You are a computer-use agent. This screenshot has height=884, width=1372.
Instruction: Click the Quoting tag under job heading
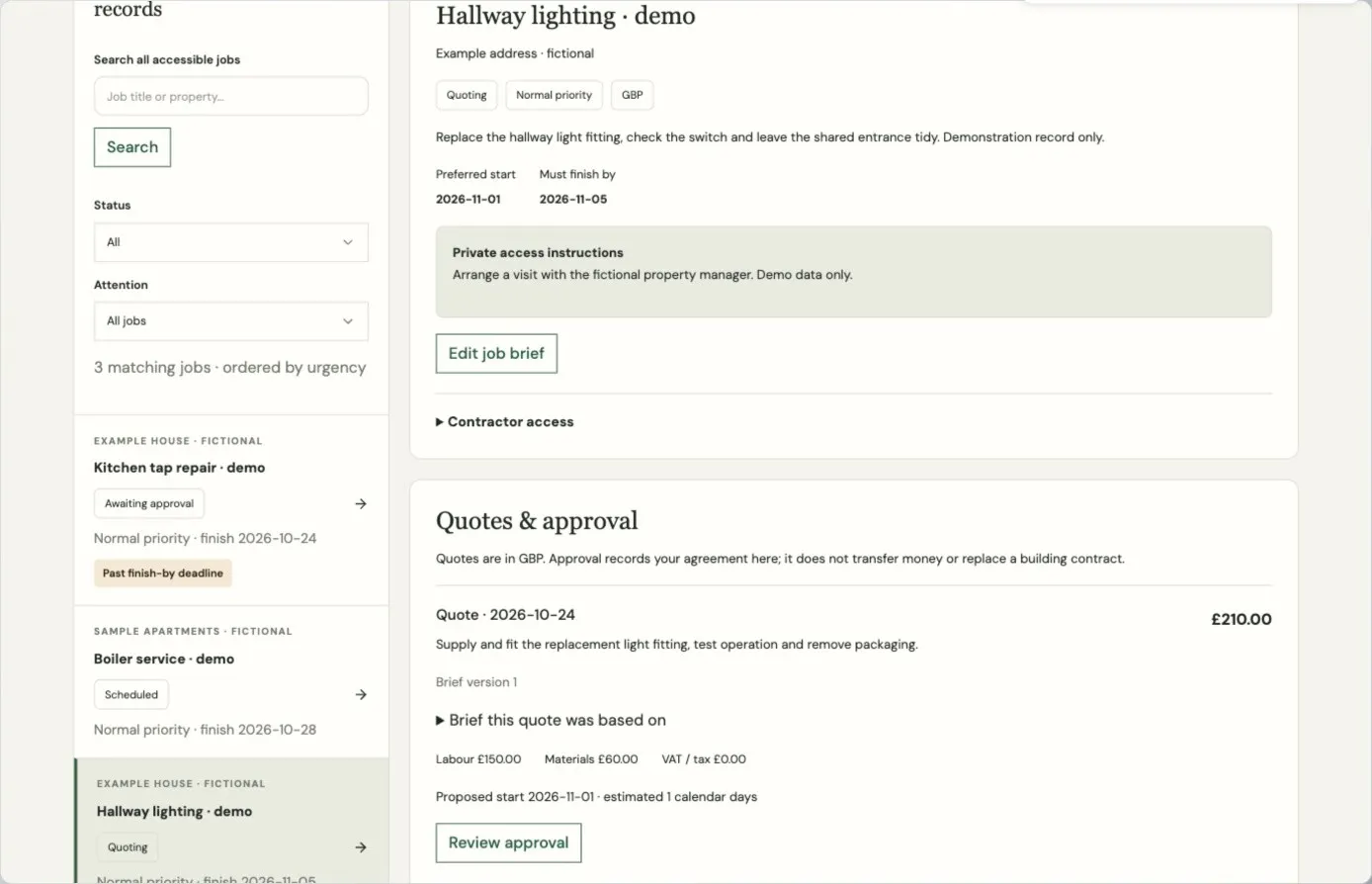point(467,95)
